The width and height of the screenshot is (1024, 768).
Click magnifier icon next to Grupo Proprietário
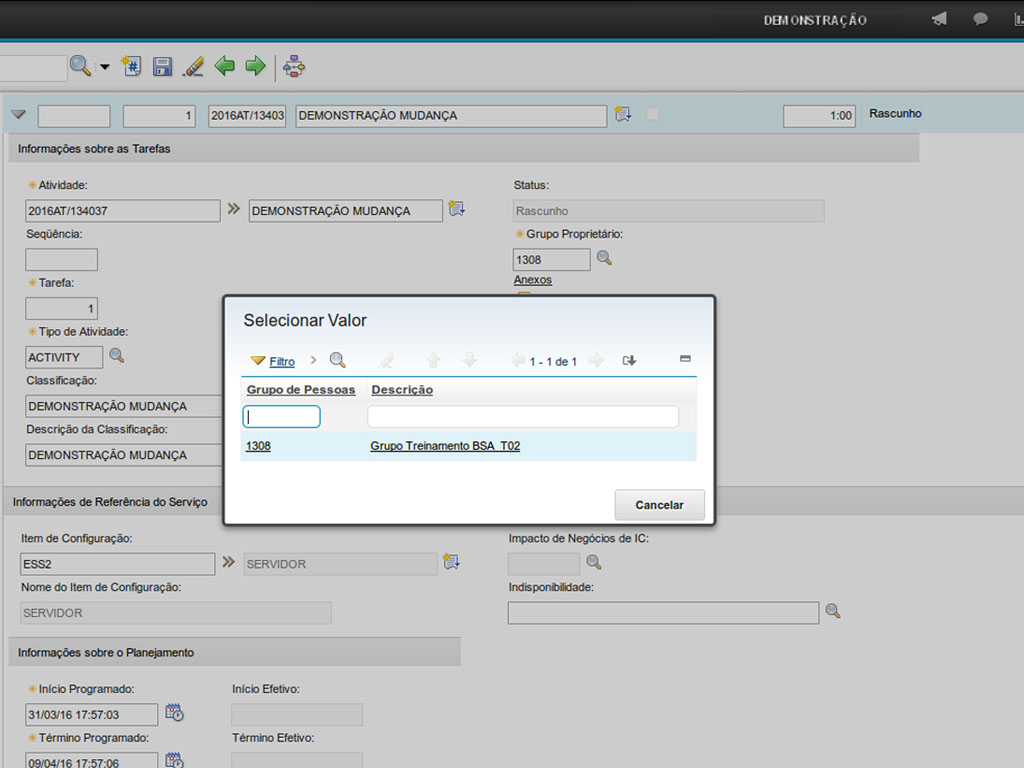coord(604,258)
